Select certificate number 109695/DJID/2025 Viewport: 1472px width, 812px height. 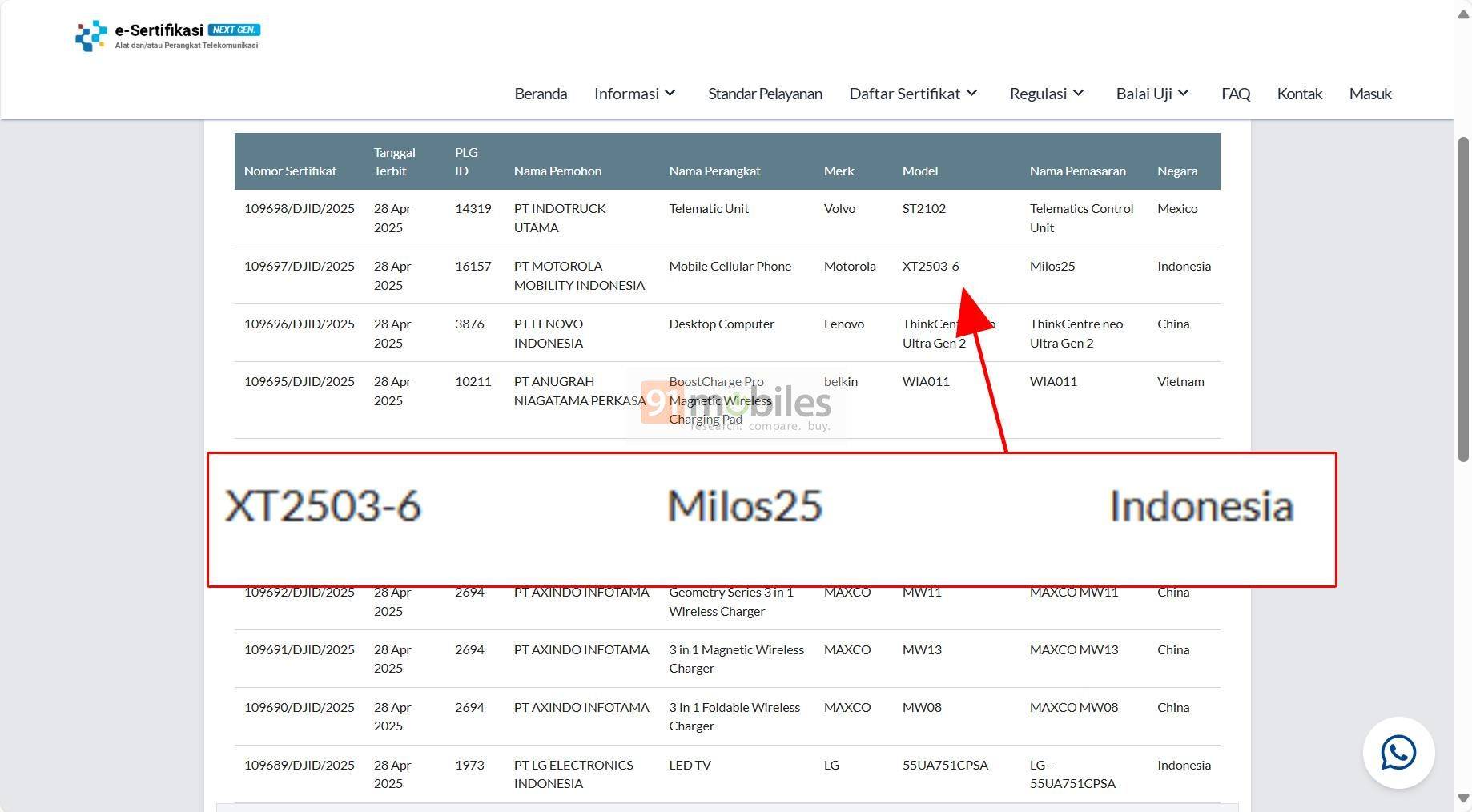pyautogui.click(x=299, y=382)
